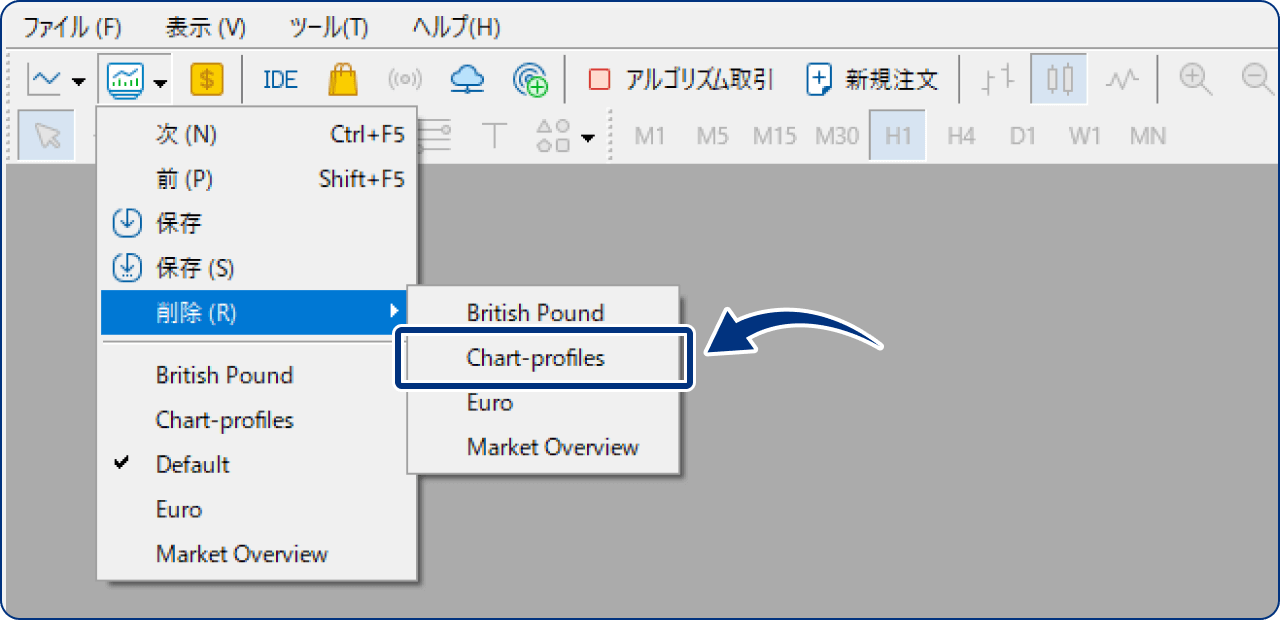Click 新規注文 new order button
The width and height of the screenshot is (1280, 620).
point(873,79)
